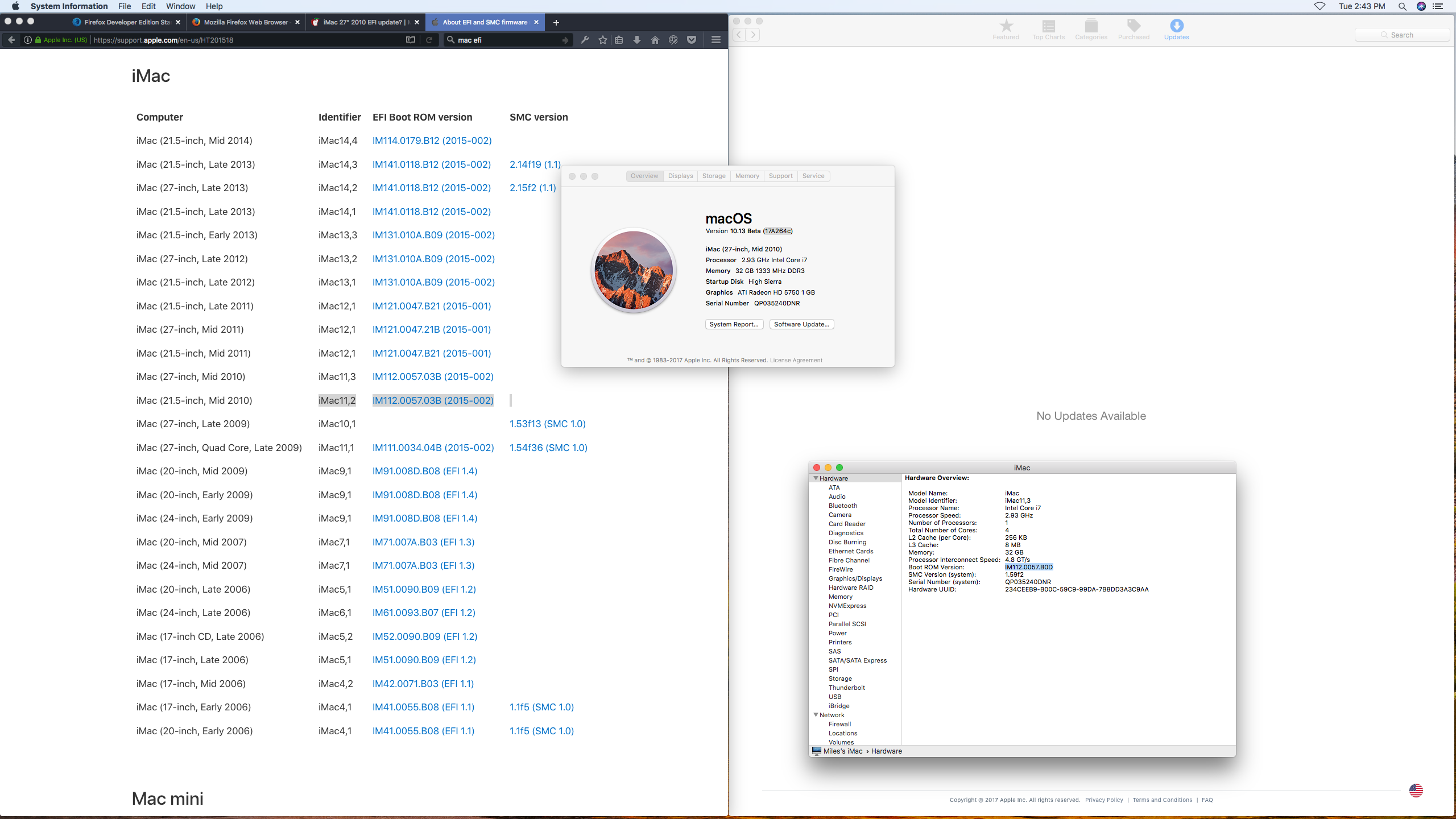The image size is (1456, 819).
Task: Click the clock 'Tue 2:43 PM' in menu bar
Action: click(1362, 6)
